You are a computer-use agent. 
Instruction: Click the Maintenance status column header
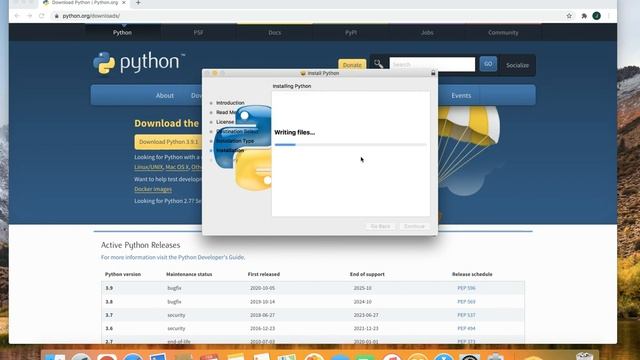tap(189, 274)
